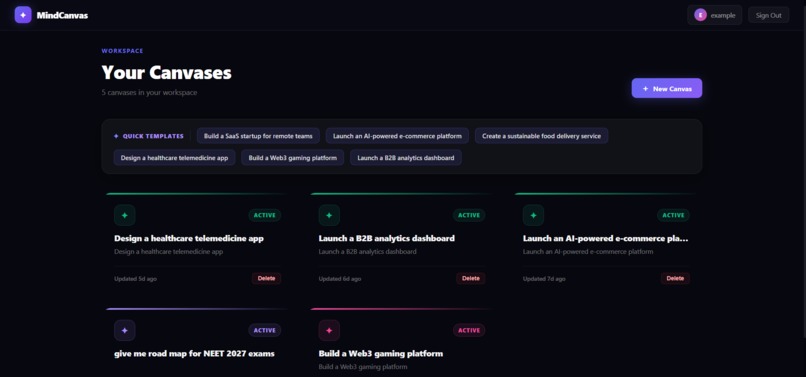Click the Your Canvases heading
This screenshot has height=377, width=806.
point(167,73)
